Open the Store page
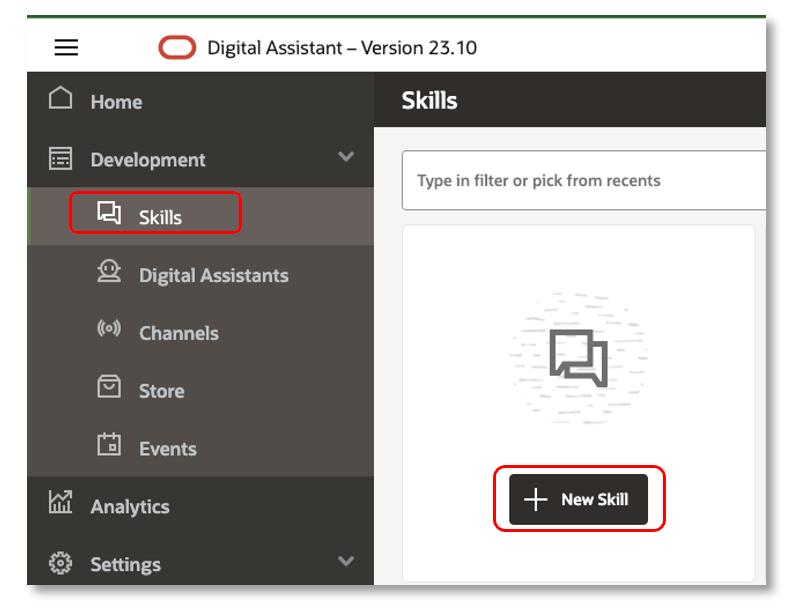Viewport: 796px width, 614px height. 201,390
